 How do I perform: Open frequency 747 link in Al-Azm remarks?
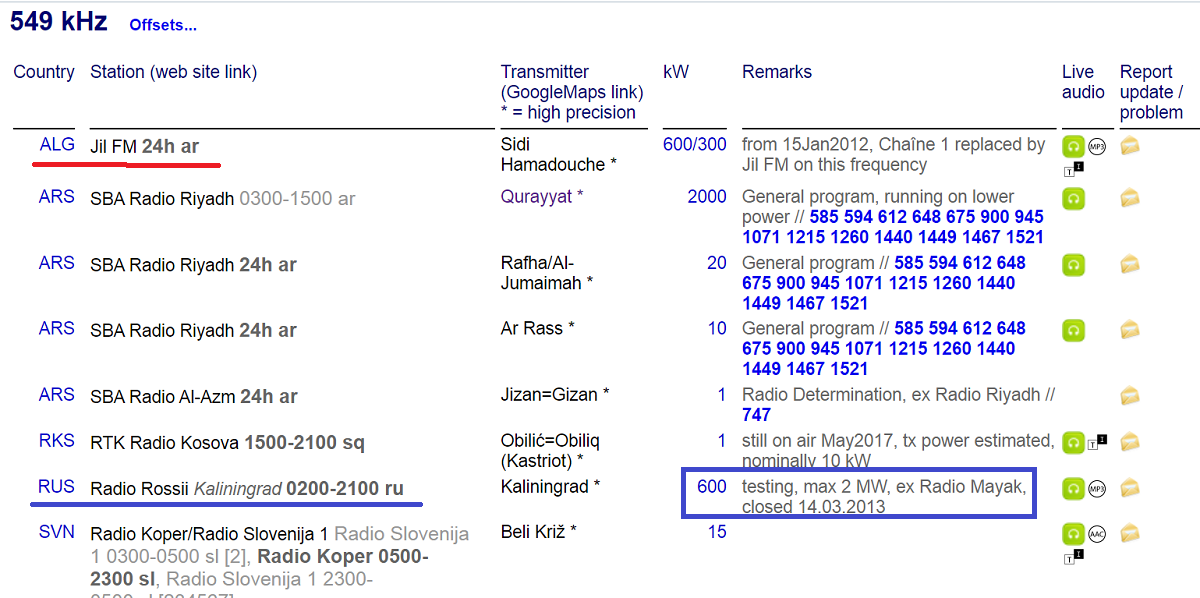pos(756,414)
